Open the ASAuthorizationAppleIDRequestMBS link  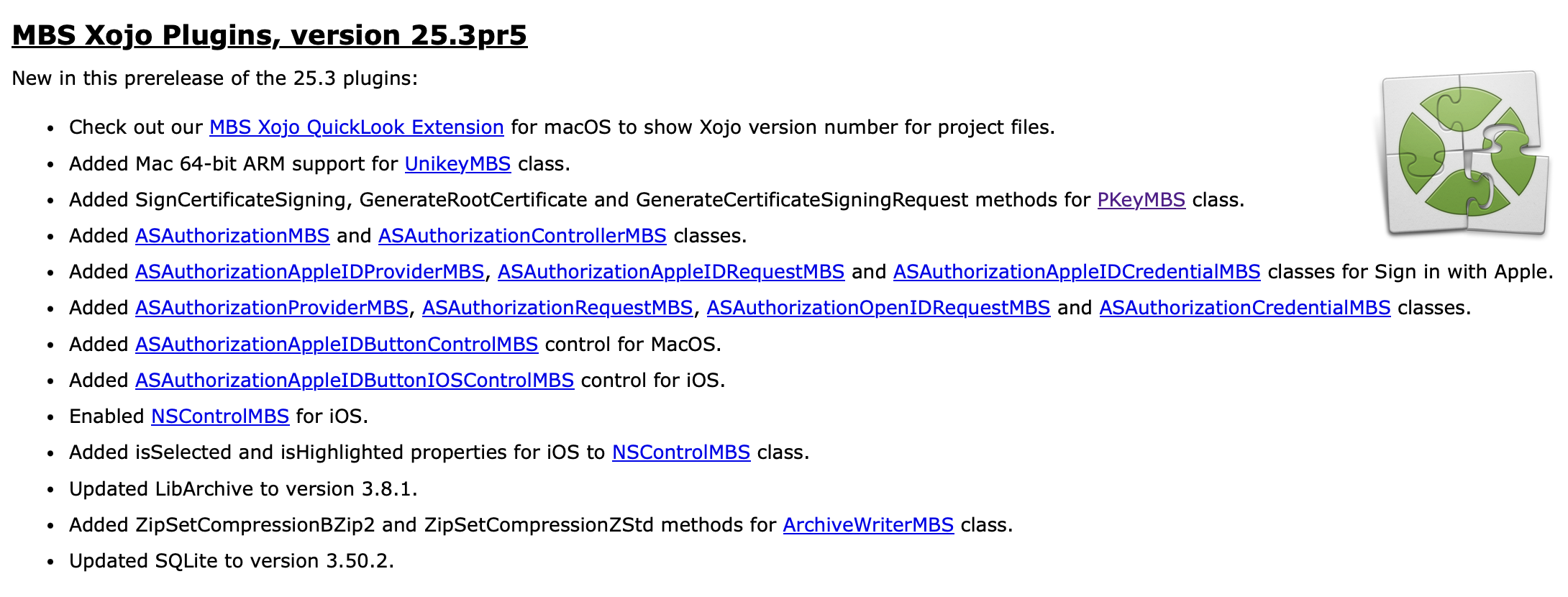tap(671, 272)
